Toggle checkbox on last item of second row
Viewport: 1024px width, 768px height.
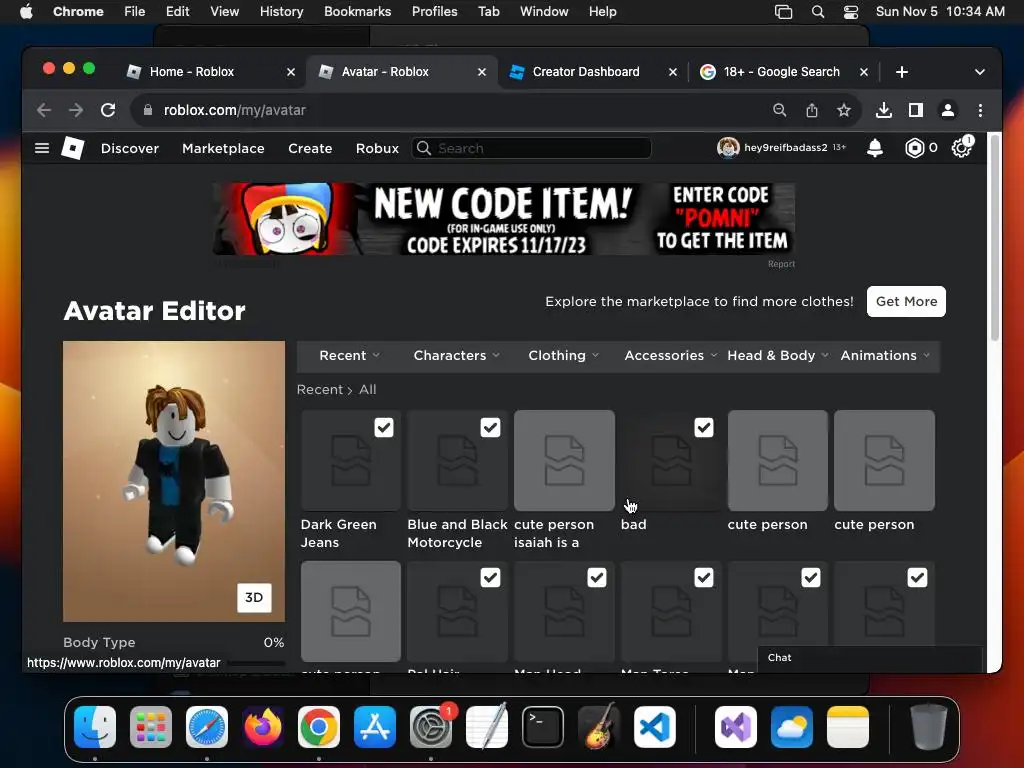[x=918, y=577]
